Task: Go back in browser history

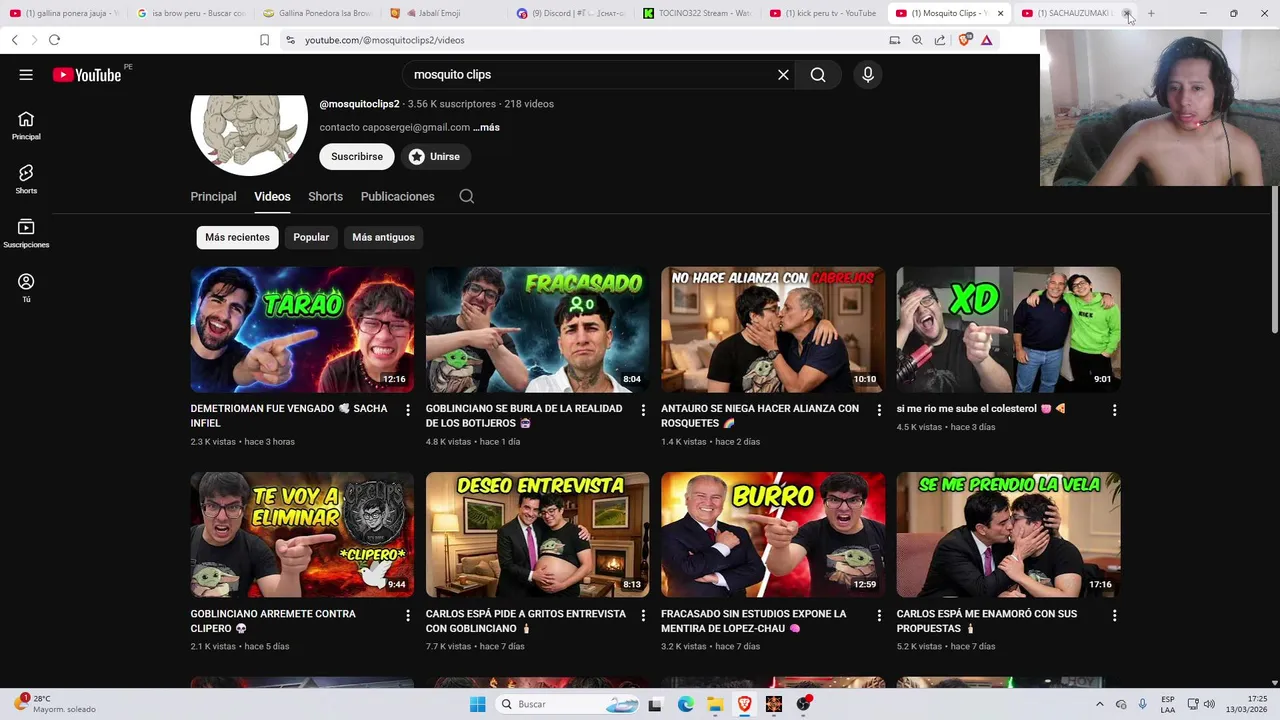Action: coord(14,40)
